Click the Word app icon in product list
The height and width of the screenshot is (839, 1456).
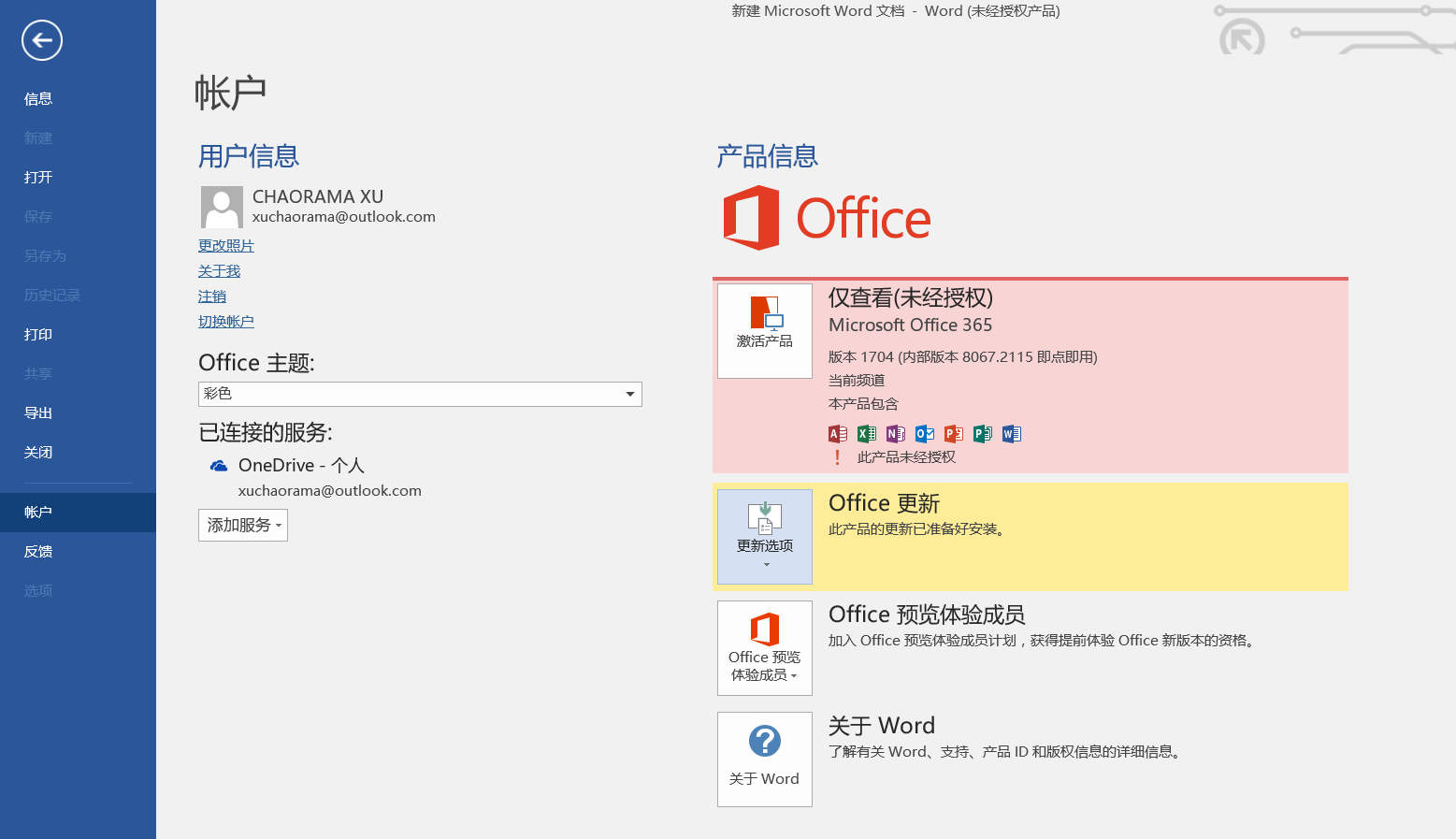[1012, 434]
